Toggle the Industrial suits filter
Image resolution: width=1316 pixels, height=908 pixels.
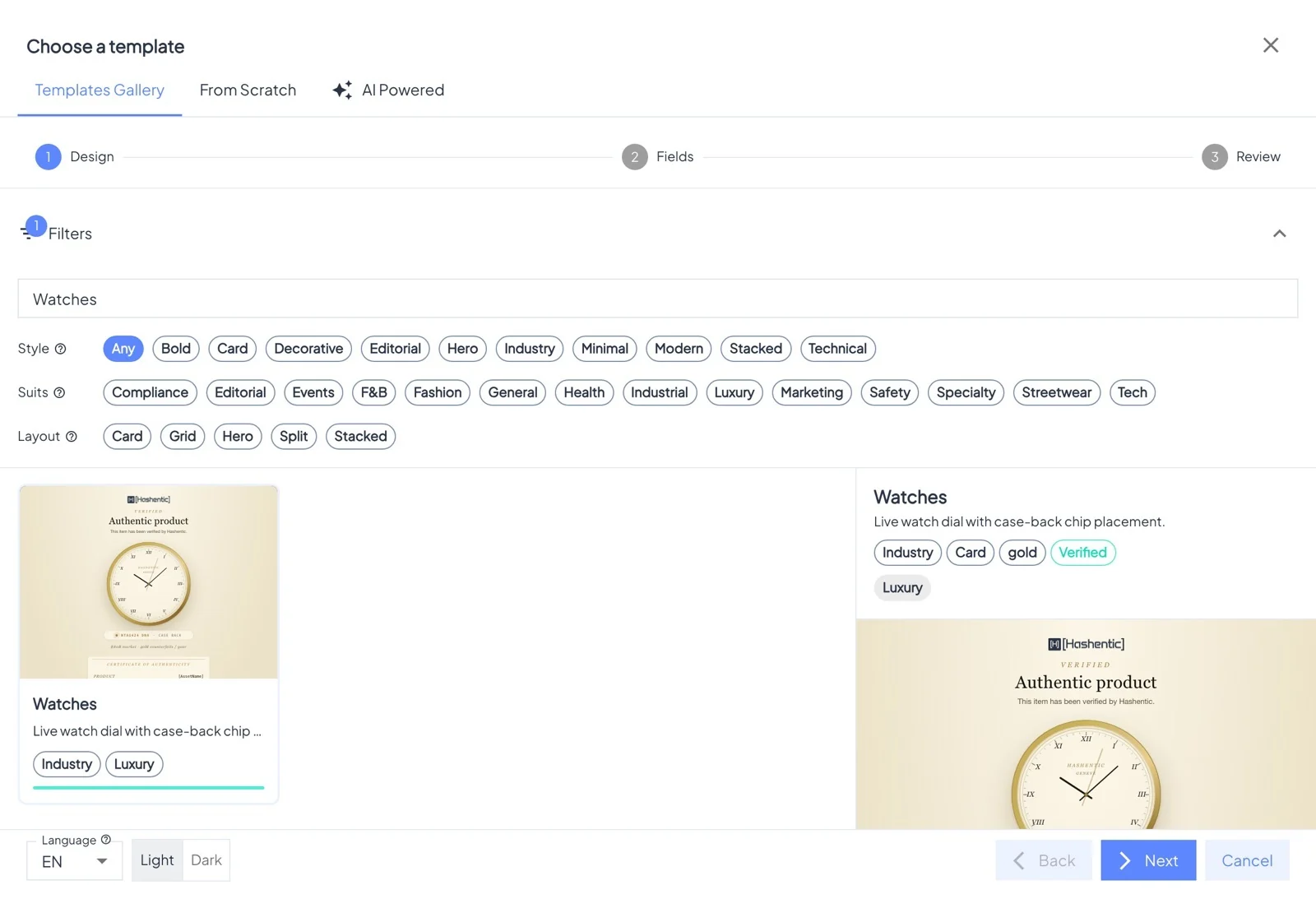(660, 392)
